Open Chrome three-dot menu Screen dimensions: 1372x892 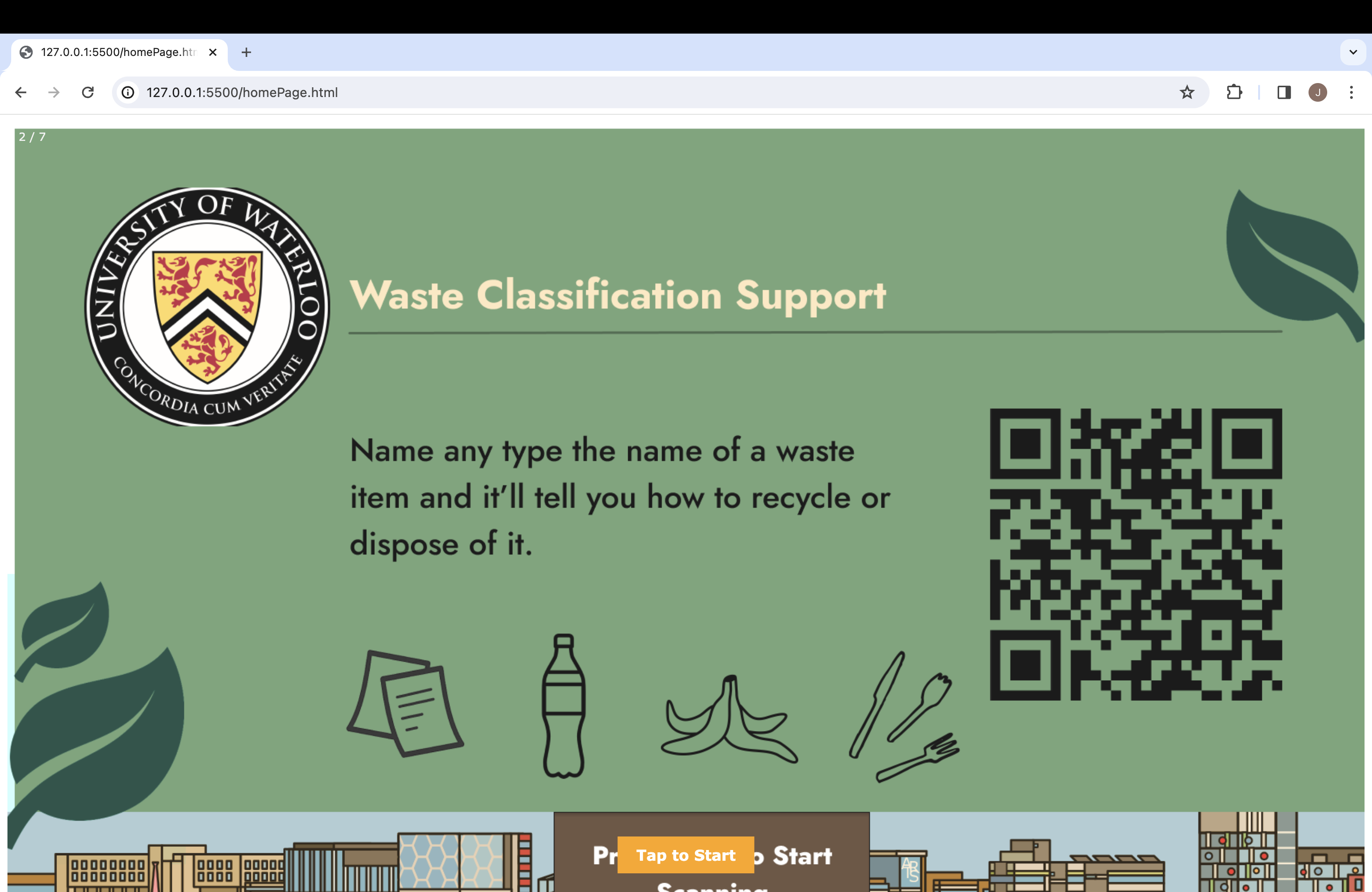click(x=1351, y=92)
